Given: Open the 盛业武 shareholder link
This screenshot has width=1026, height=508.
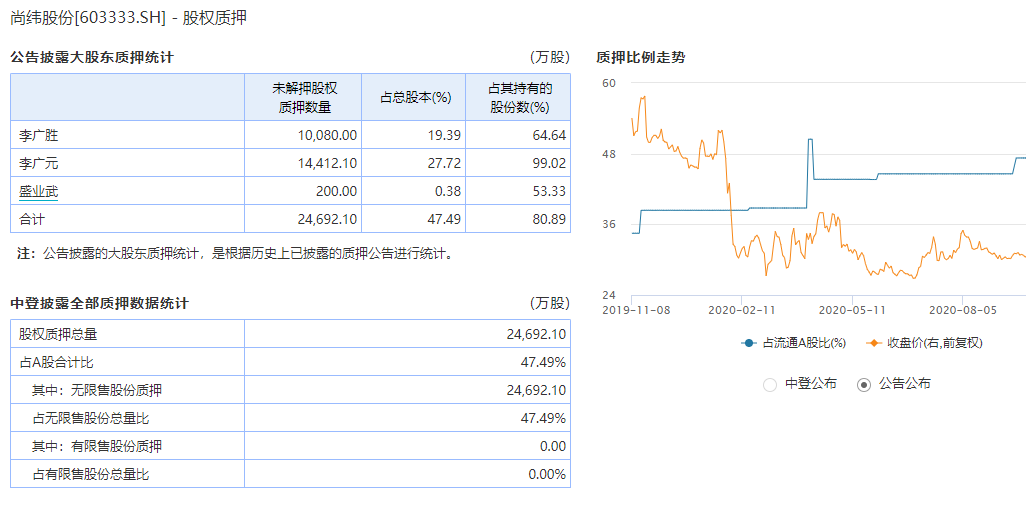Looking at the screenshot, I should (40, 191).
